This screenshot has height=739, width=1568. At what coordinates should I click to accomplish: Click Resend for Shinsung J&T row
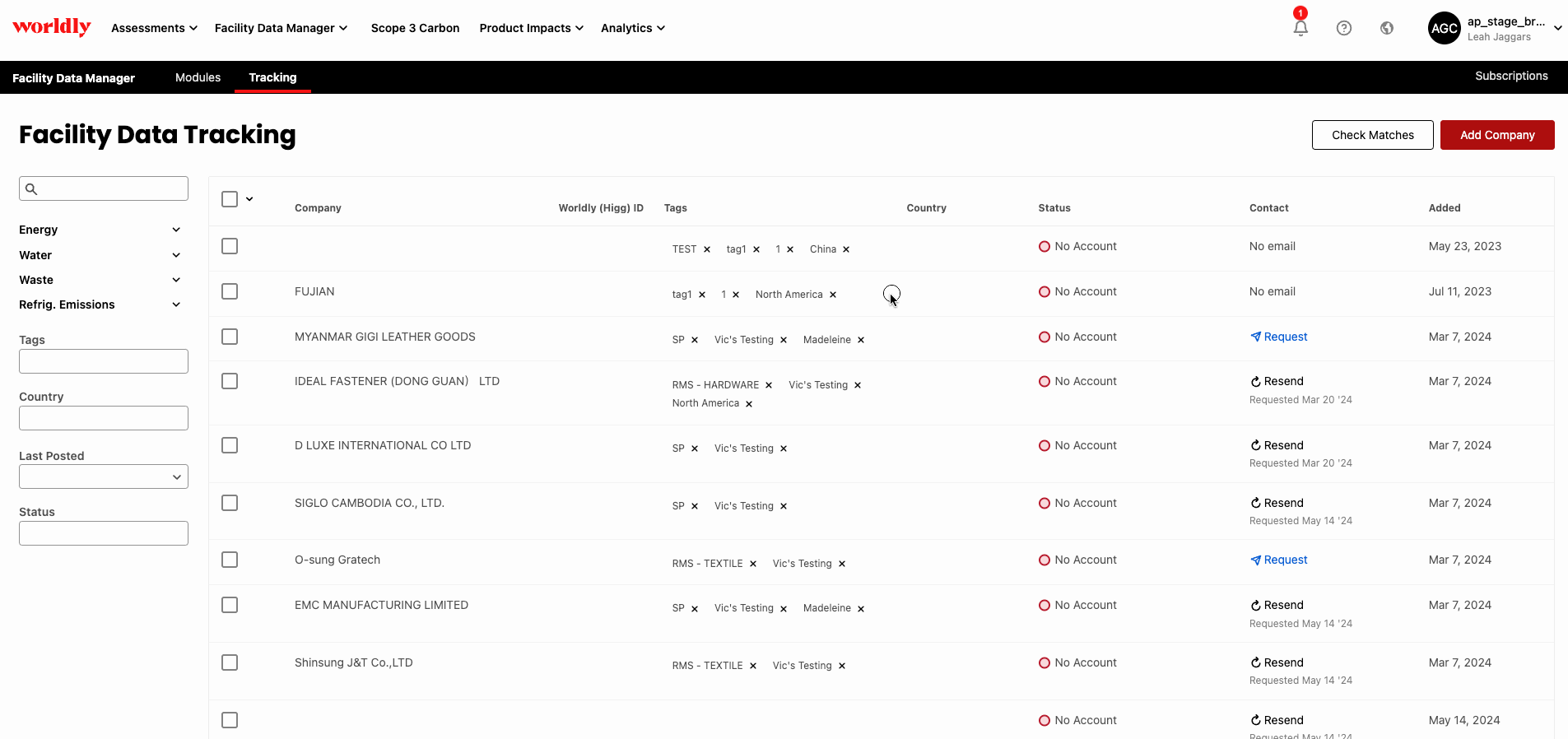pos(1277,662)
